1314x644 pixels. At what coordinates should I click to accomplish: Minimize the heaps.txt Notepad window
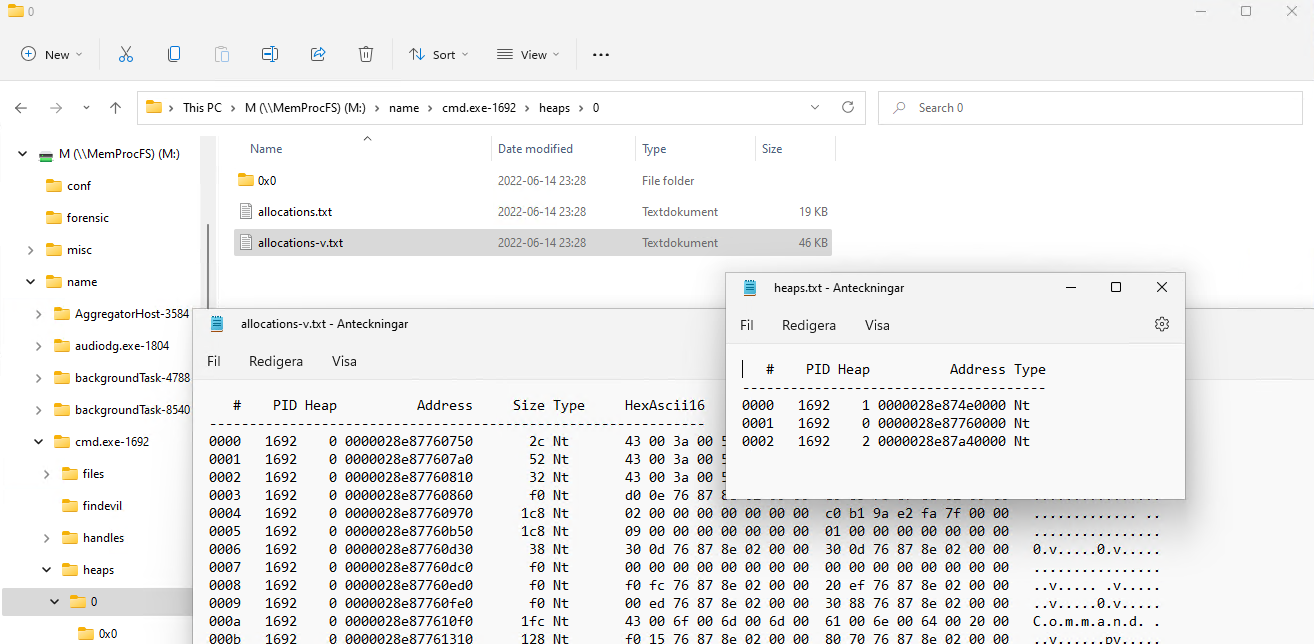[x=1070, y=287]
